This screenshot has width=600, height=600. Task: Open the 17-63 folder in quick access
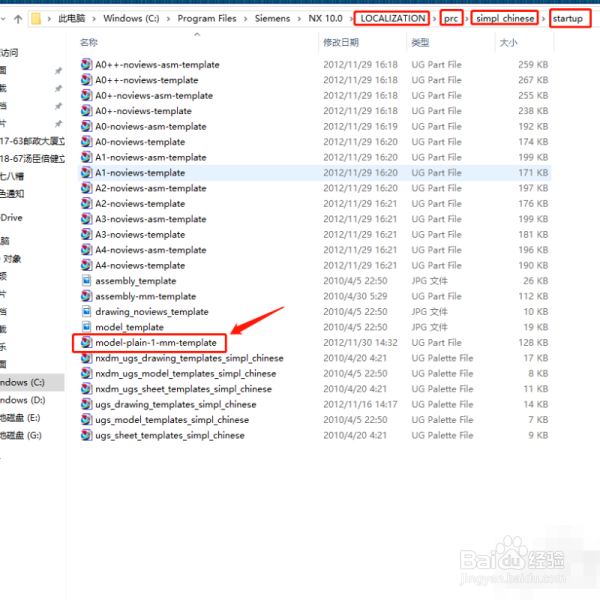[32, 141]
